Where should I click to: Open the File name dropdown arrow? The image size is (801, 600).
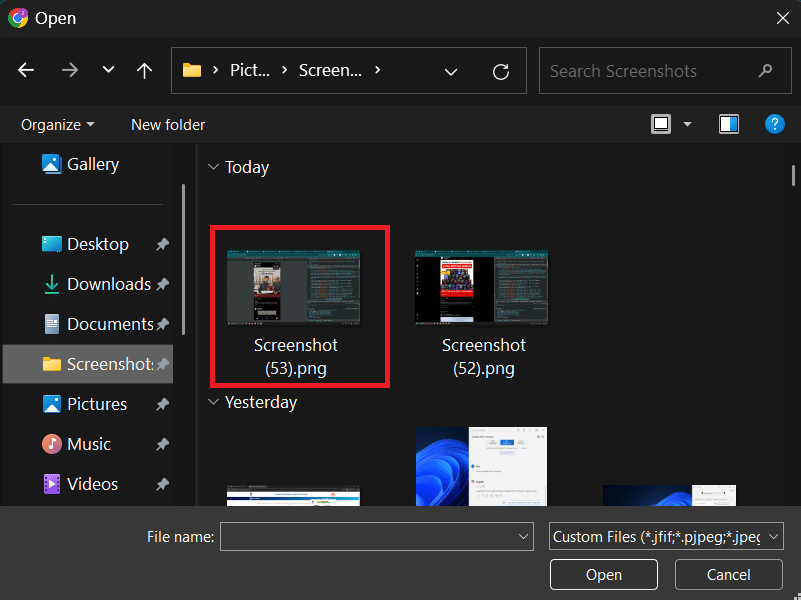pyautogui.click(x=523, y=537)
